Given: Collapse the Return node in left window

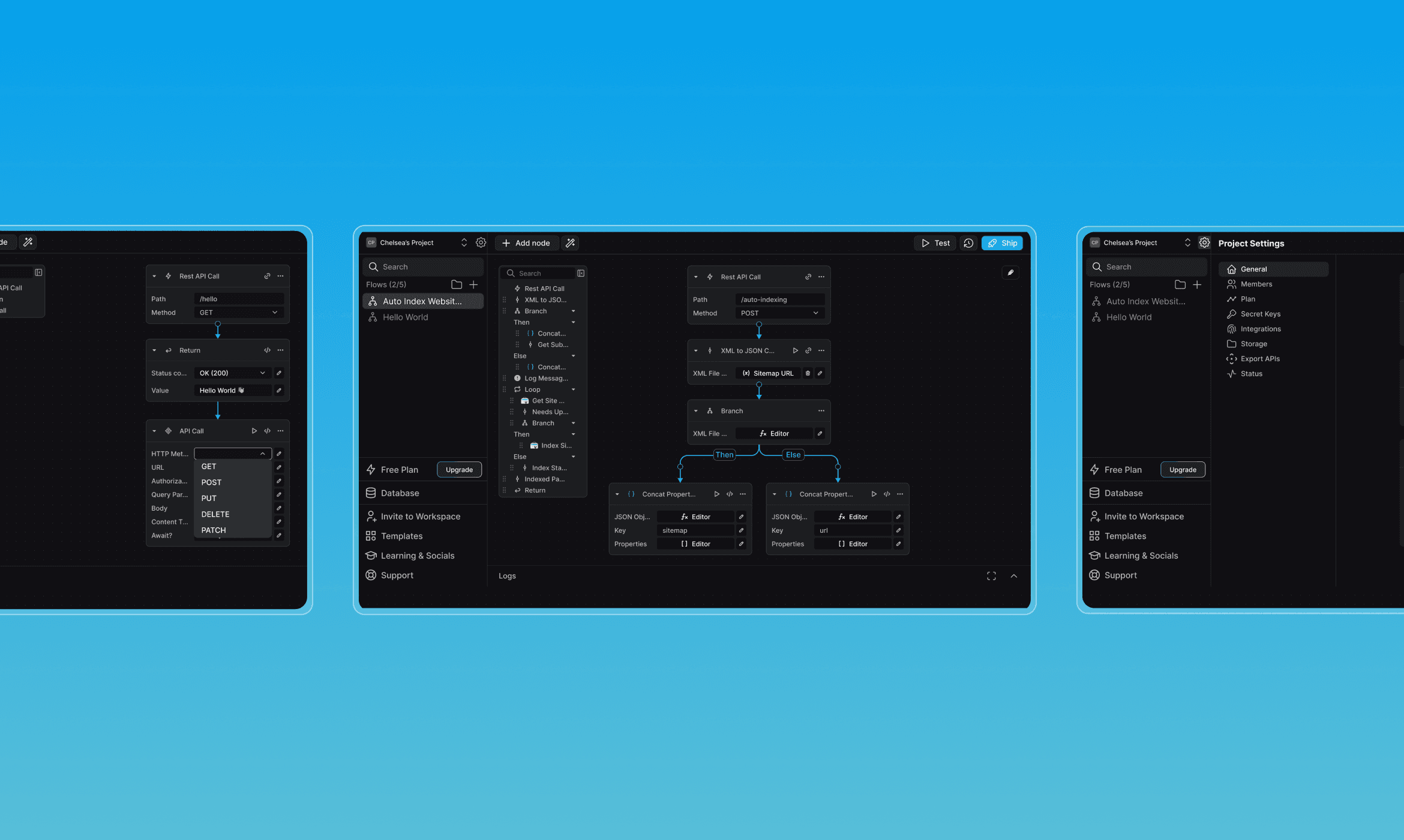Looking at the screenshot, I should [x=154, y=350].
